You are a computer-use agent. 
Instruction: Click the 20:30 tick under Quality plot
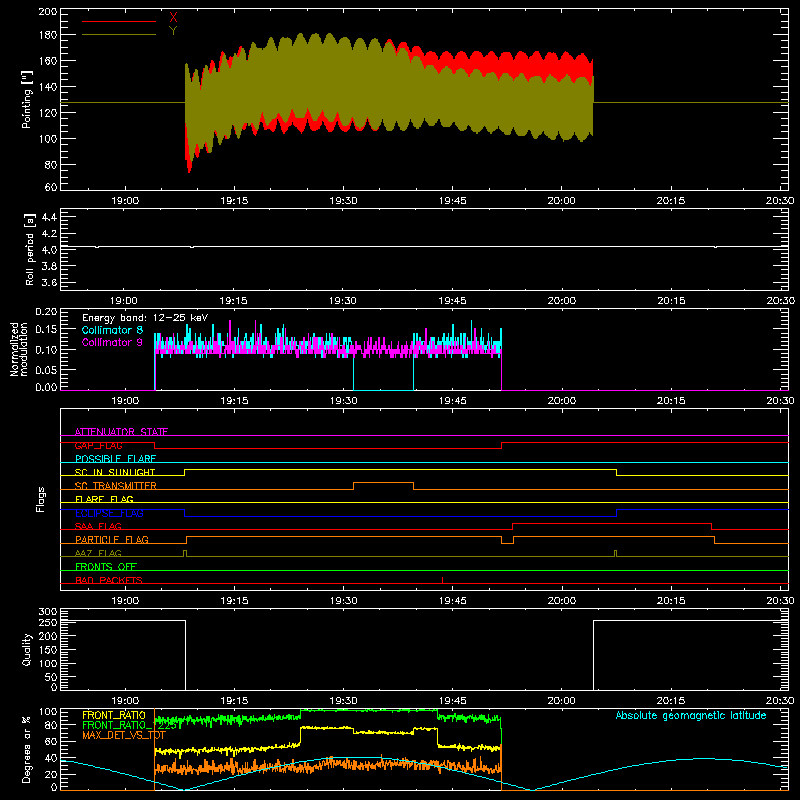[x=780, y=701]
